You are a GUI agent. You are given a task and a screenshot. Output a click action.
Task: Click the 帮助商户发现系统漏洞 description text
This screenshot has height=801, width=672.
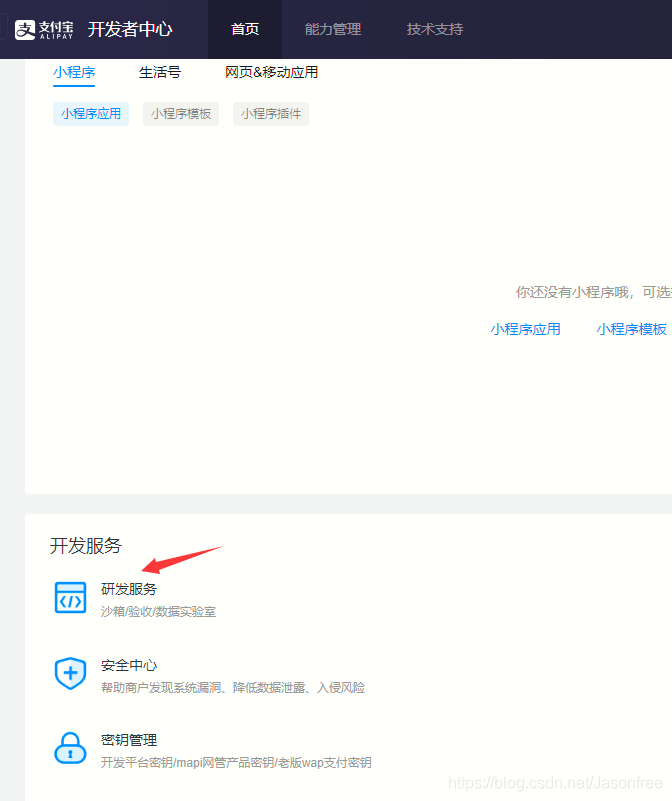tap(233, 688)
